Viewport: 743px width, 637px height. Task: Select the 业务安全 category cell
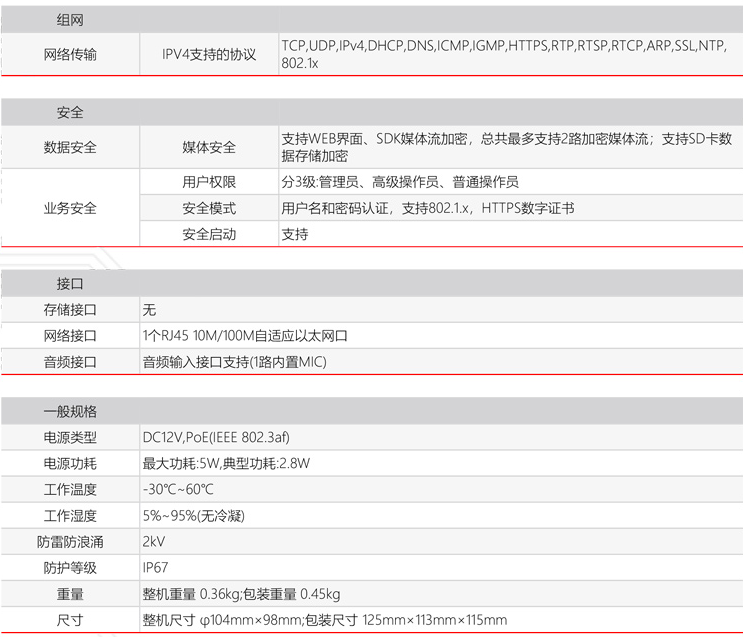click(x=70, y=208)
